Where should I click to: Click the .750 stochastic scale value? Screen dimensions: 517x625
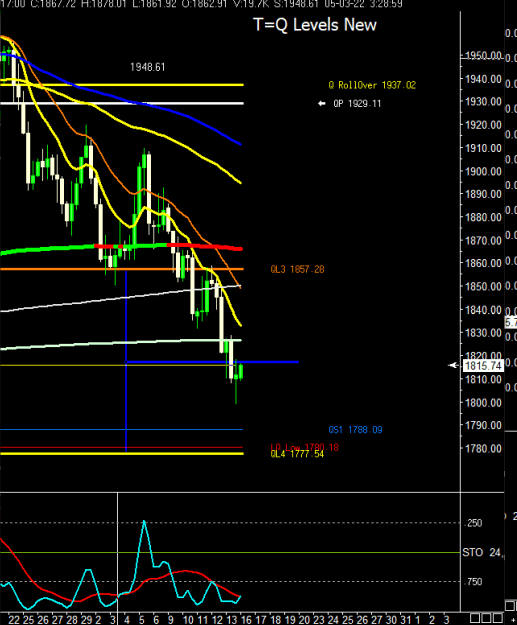(474, 582)
